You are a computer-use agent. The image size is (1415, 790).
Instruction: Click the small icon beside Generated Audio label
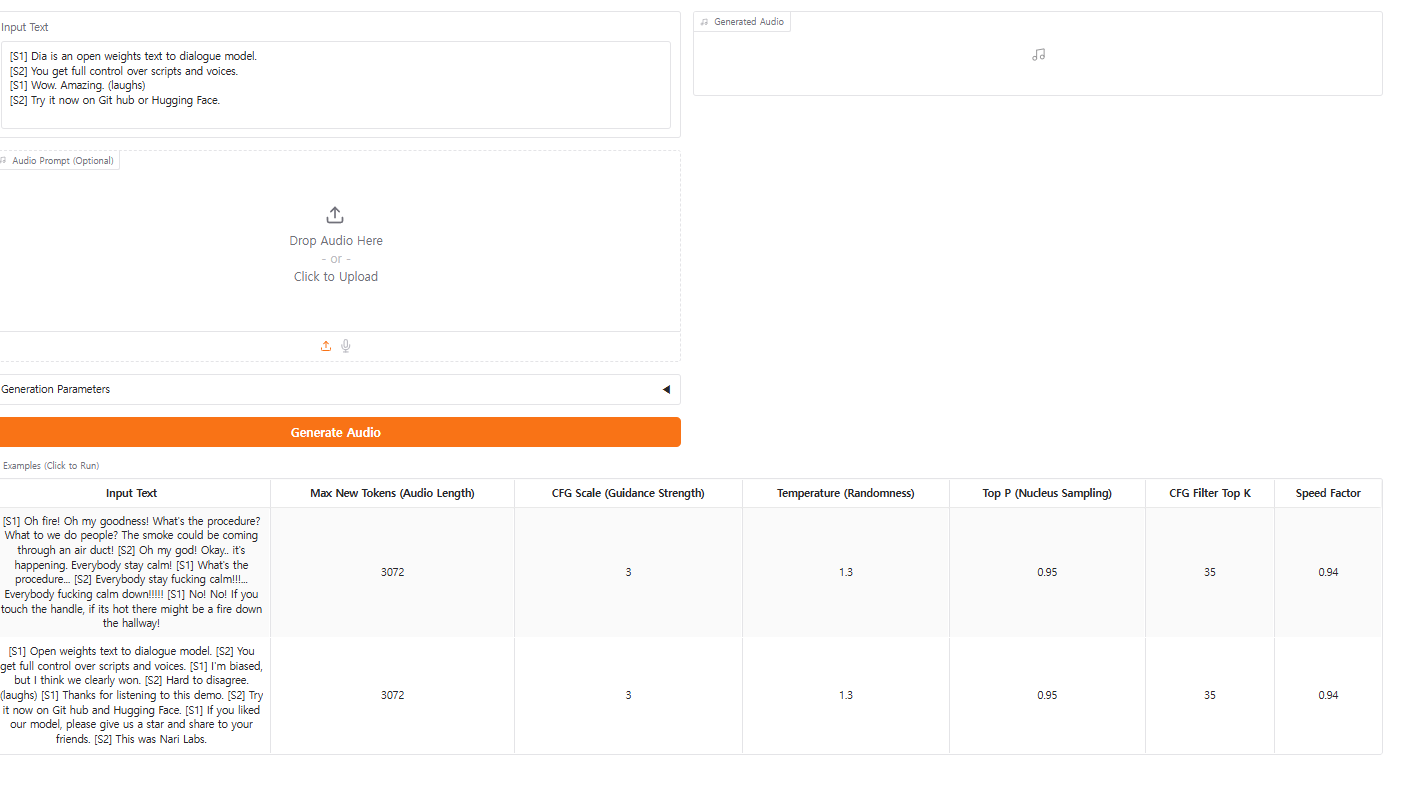tap(704, 22)
